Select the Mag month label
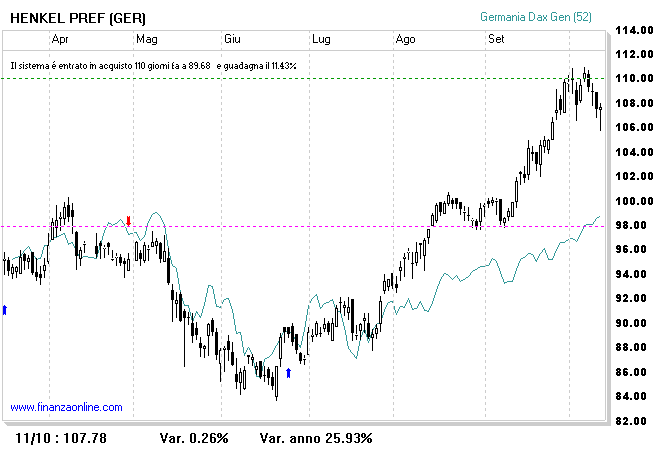The height and width of the screenshot is (450, 655). [147, 39]
